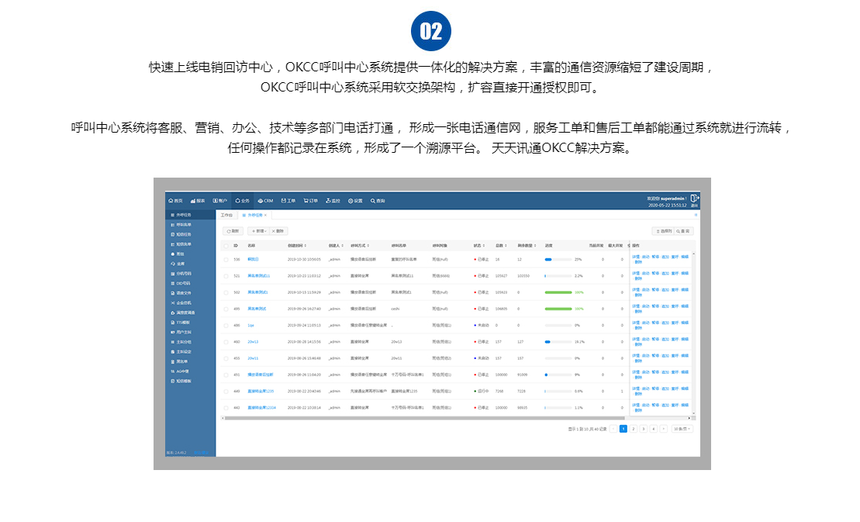The width and height of the screenshot is (860, 522).
Task: Expand the 新增 dropdown button
Action: [257, 231]
